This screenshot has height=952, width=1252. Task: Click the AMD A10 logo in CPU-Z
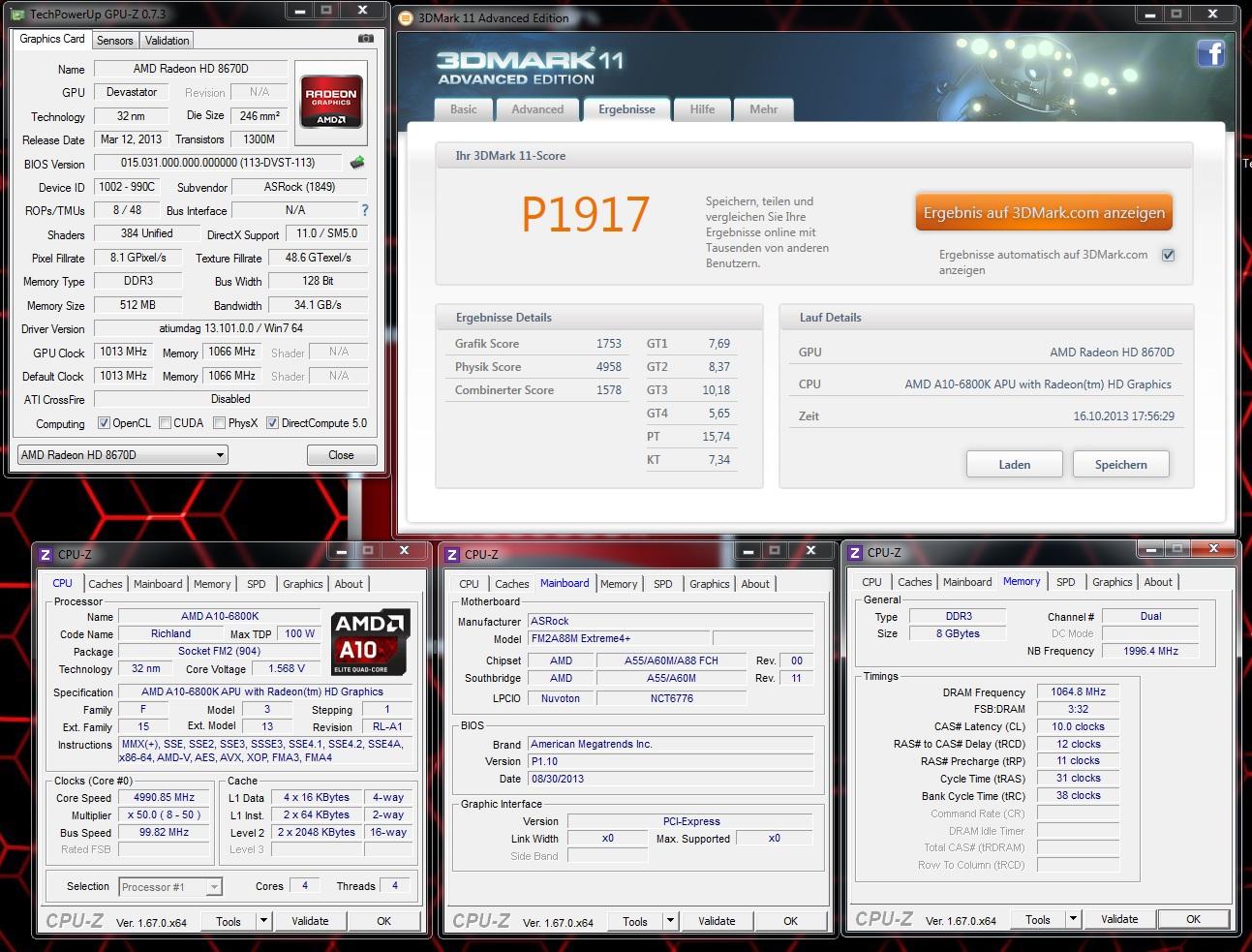click(x=372, y=642)
